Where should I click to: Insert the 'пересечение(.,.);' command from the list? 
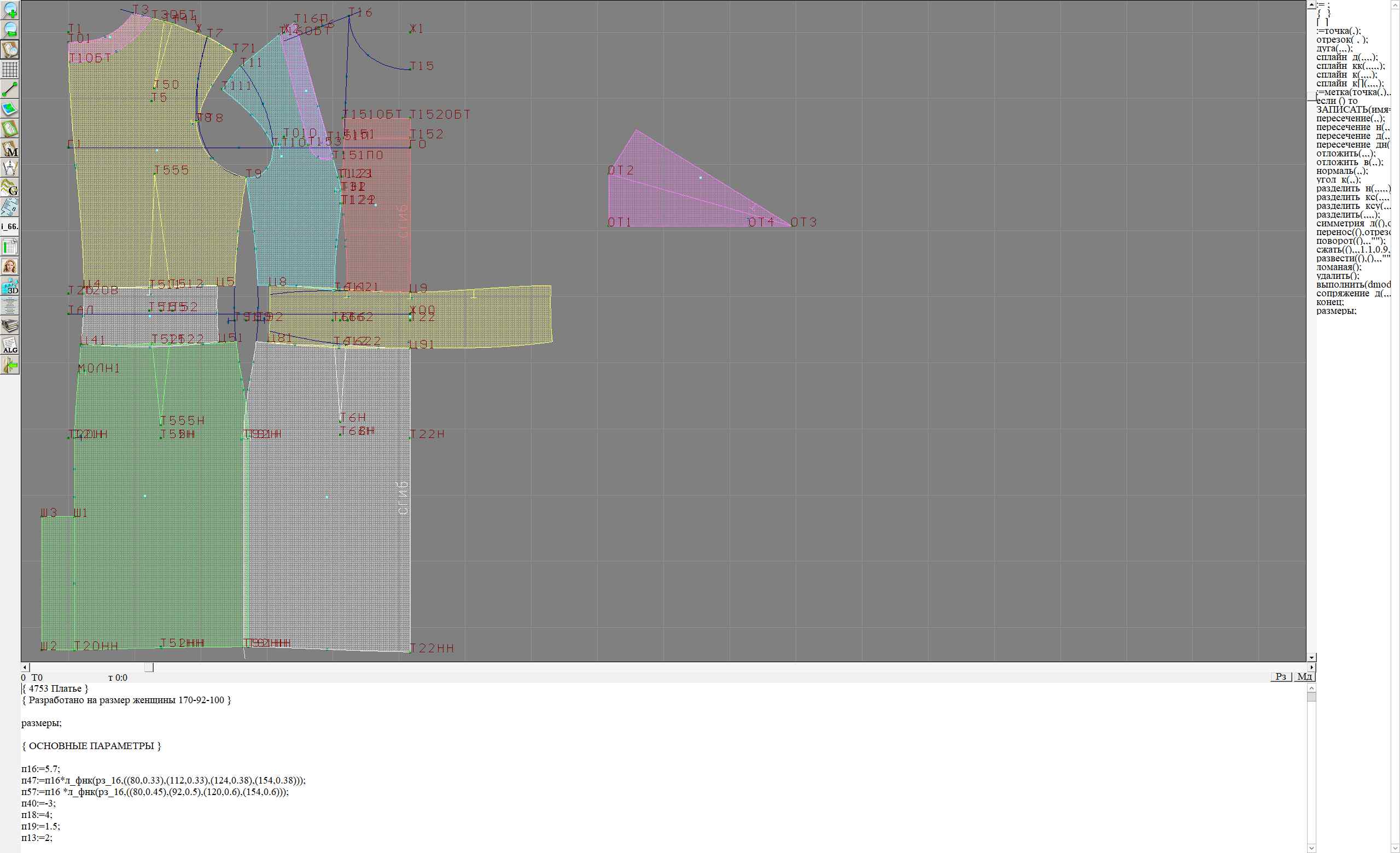(x=1350, y=119)
